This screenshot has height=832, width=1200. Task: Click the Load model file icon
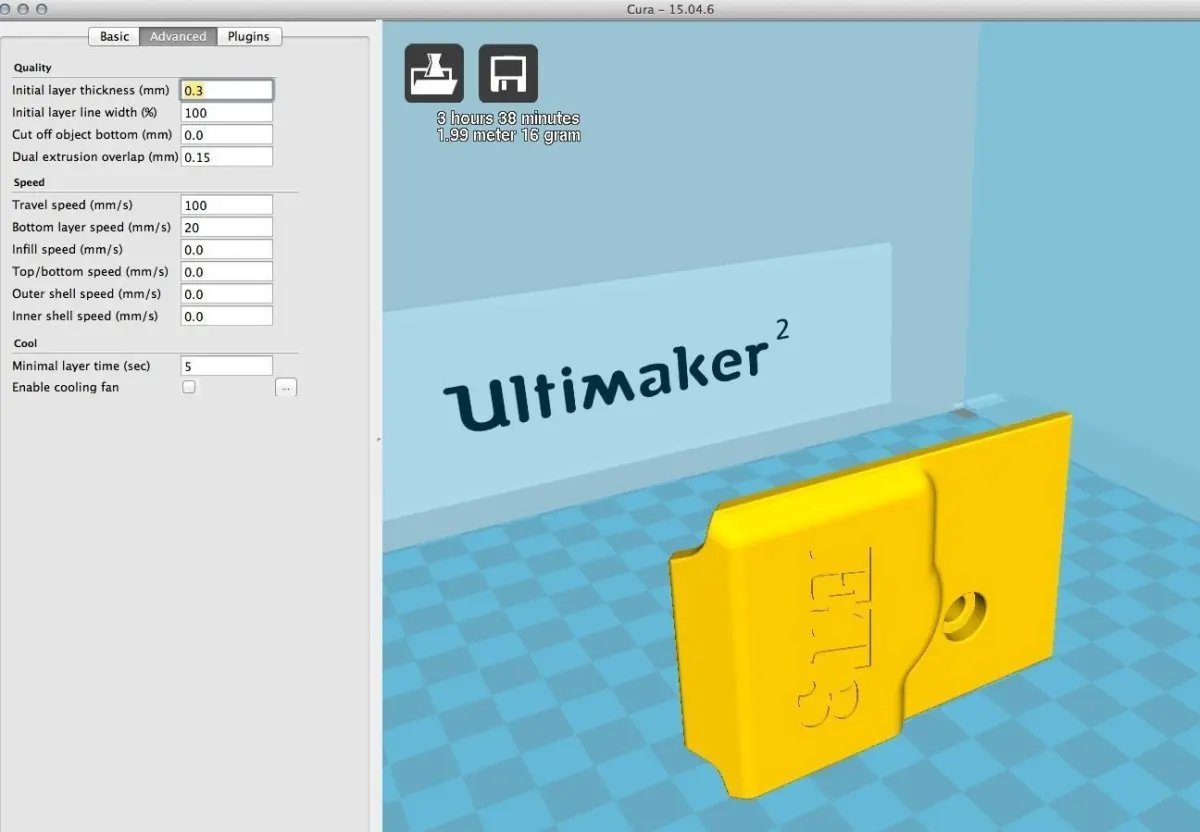434,73
